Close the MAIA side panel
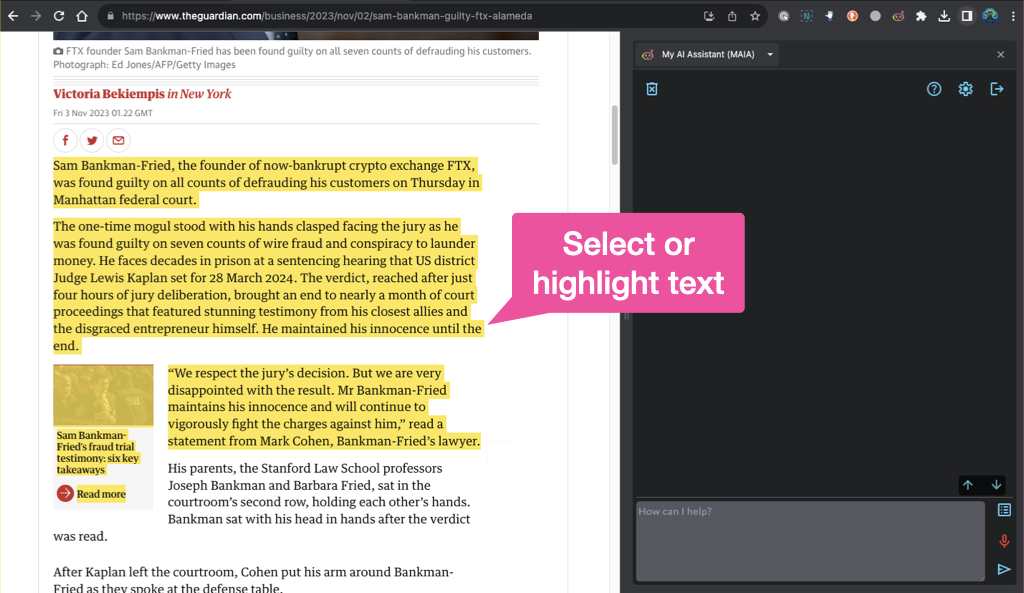The image size is (1024, 593). [x=1000, y=55]
